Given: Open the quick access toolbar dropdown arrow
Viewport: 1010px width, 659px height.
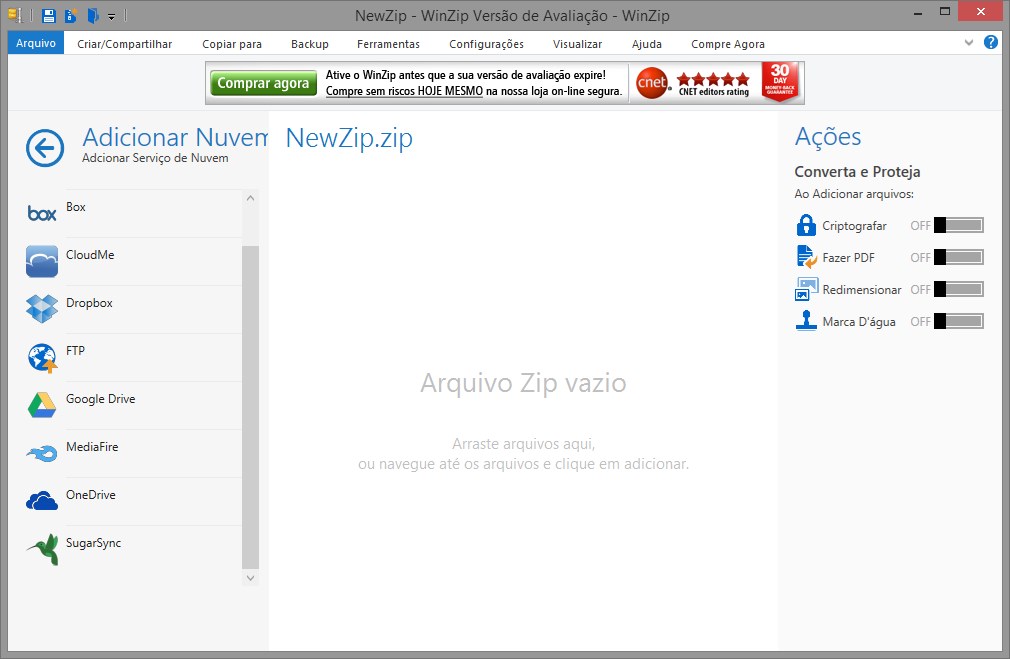Looking at the screenshot, I should [x=111, y=17].
